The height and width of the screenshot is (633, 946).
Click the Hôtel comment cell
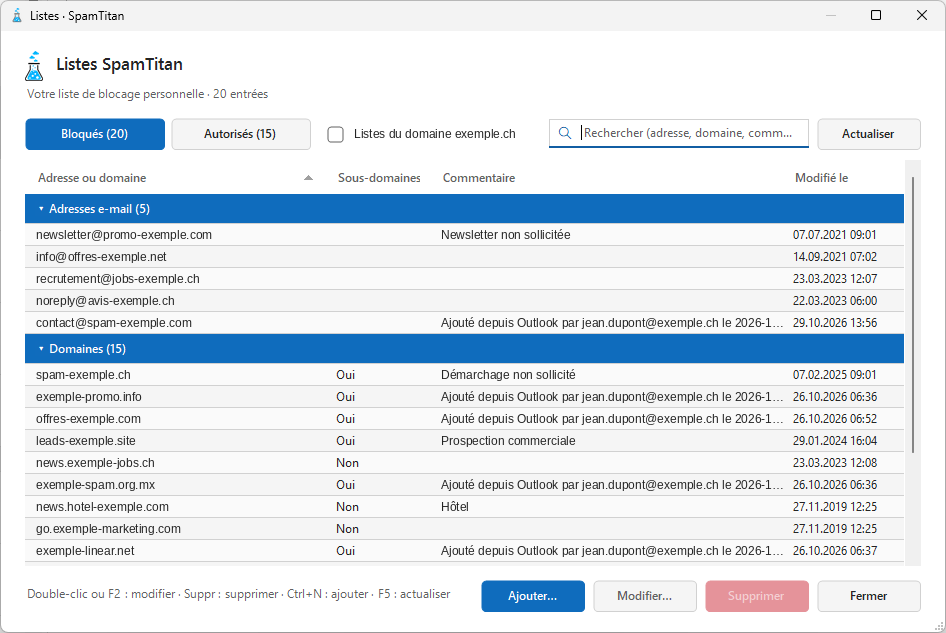(x=455, y=507)
